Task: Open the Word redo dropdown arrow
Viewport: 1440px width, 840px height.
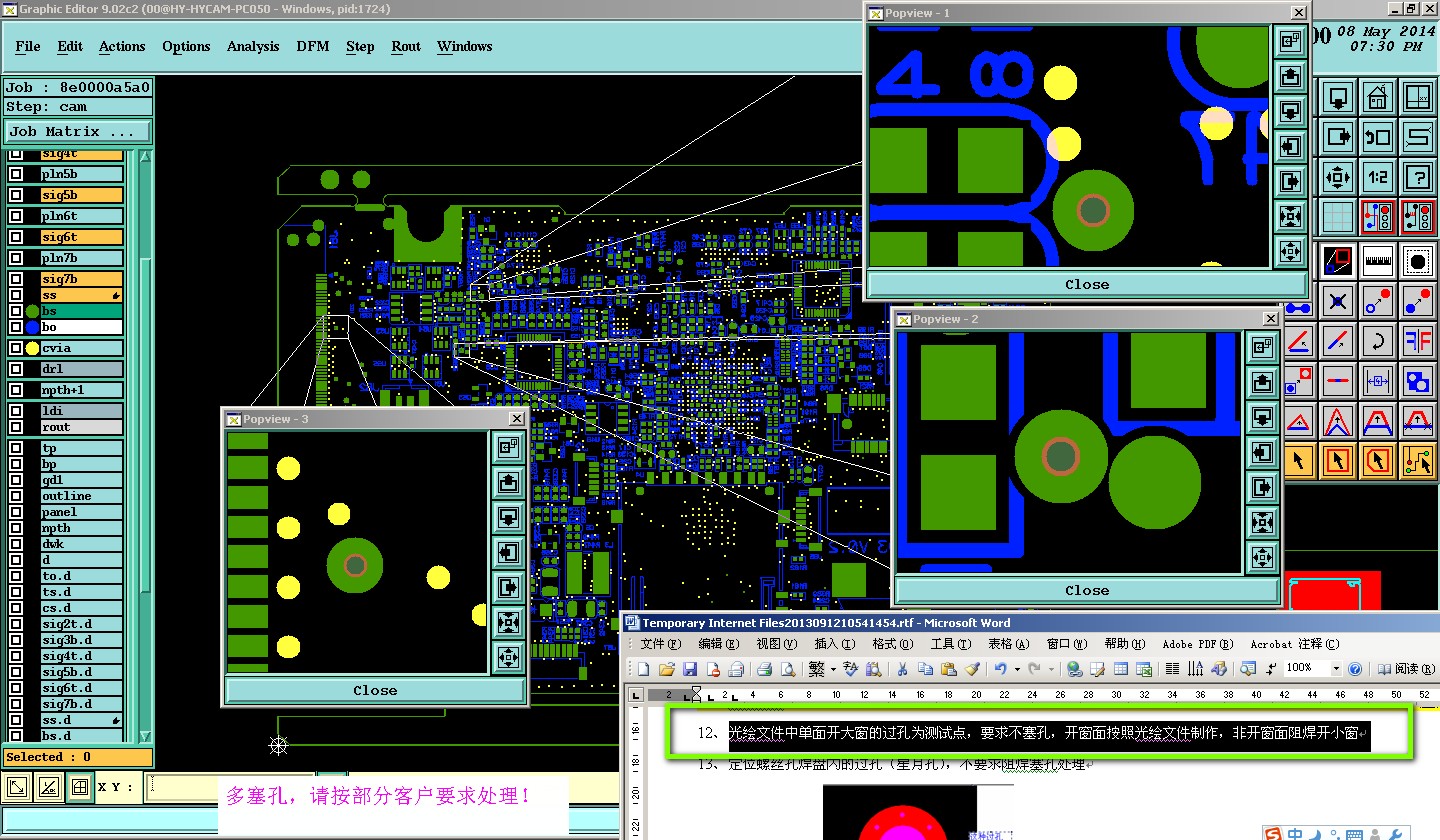Action: pyautogui.click(x=1050, y=669)
